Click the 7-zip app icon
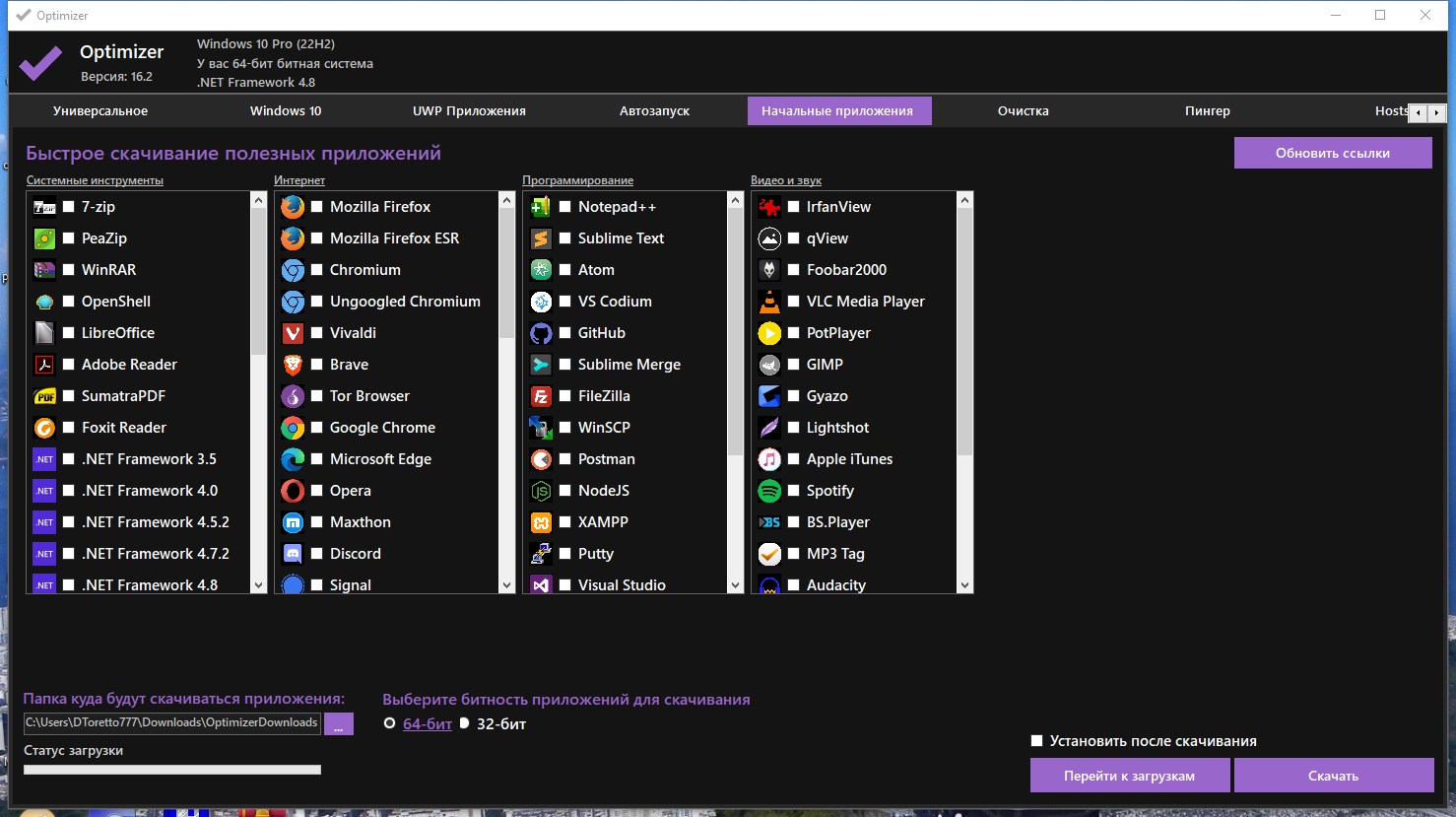Screen dimensions: 1456x817 pyautogui.click(x=44, y=207)
